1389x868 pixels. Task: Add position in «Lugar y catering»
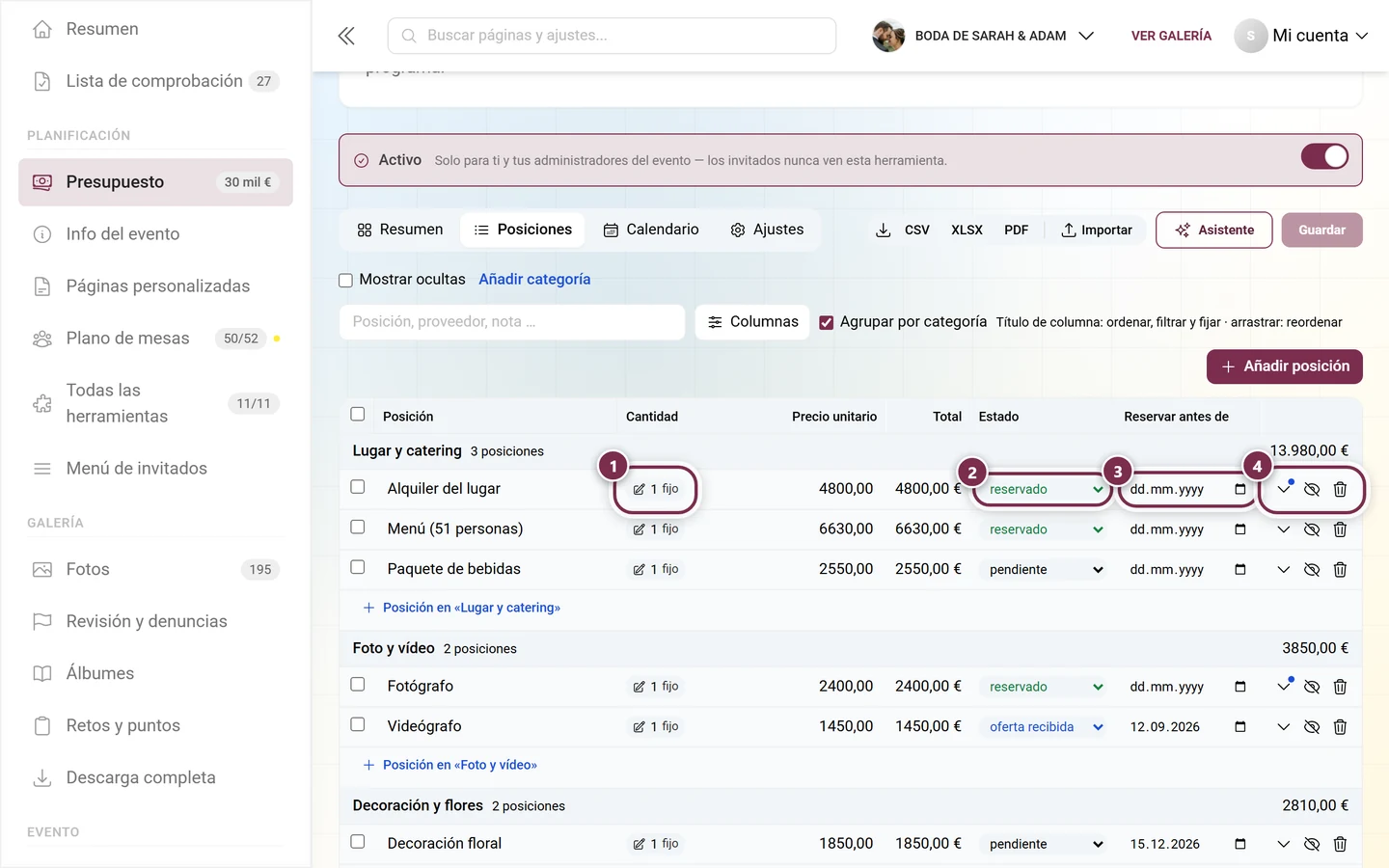(462, 608)
